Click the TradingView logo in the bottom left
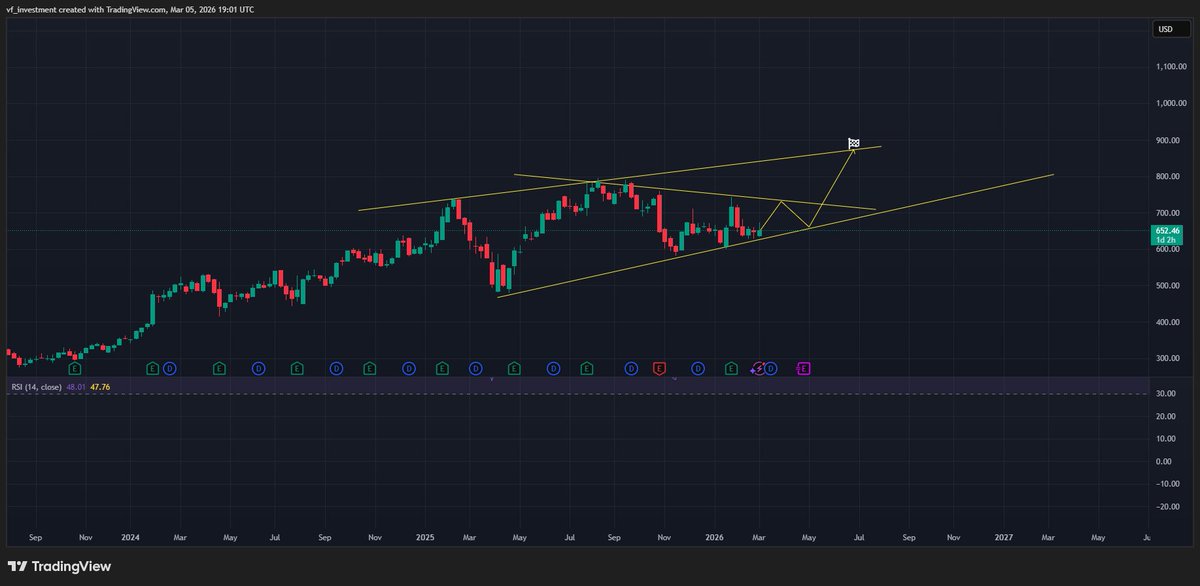The image size is (1200, 586). point(60,565)
